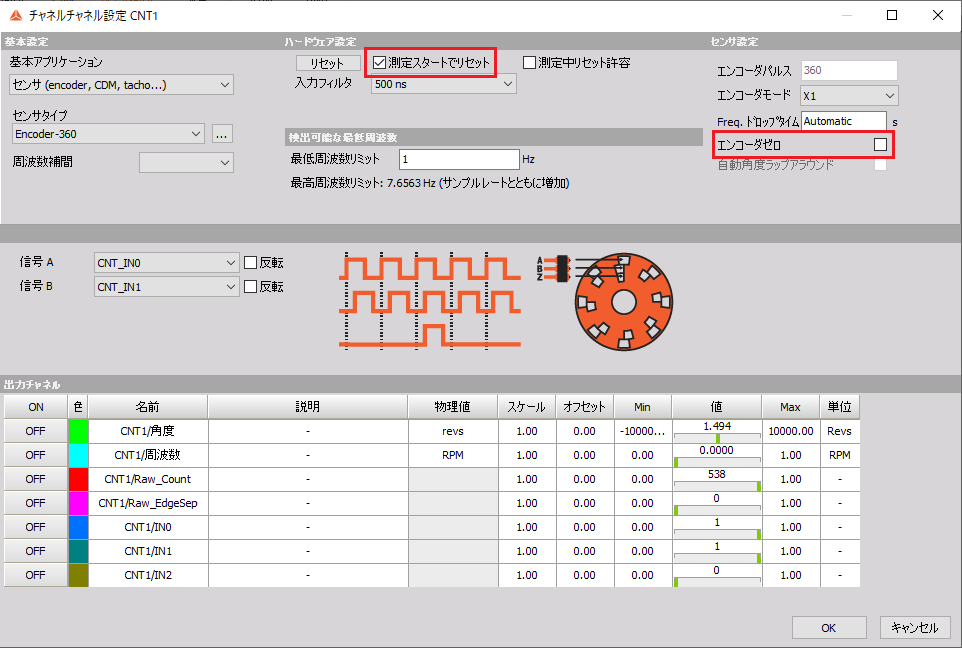Viewport: 962px width, 648px height.
Task: Check the エンコーダゼロ checkbox
Action: coord(880,145)
